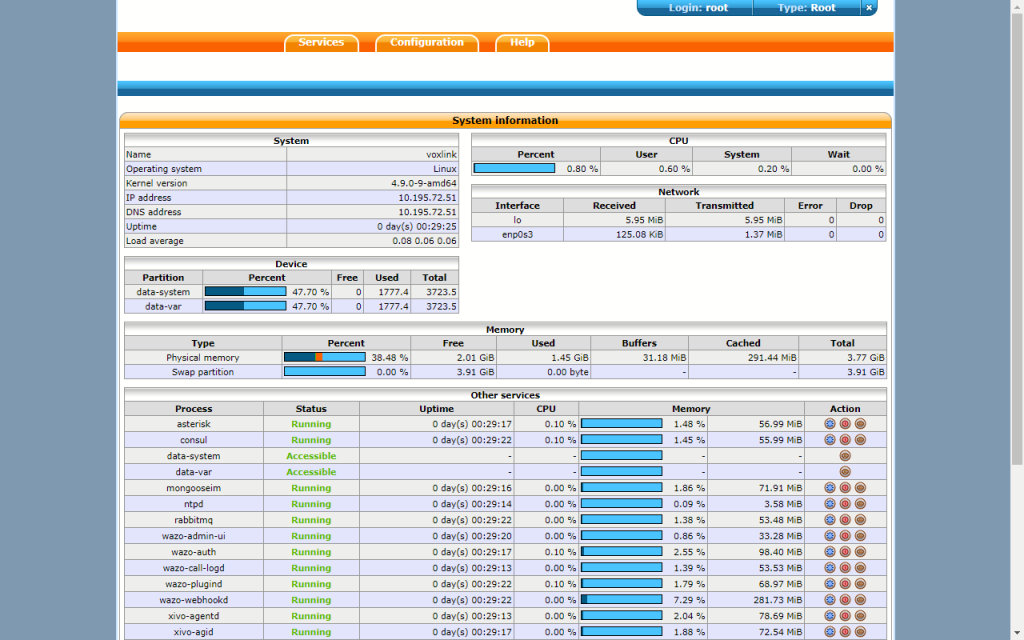Click the brown monitor icon for wazo-admin-ui
1024x640 pixels.
(860, 536)
